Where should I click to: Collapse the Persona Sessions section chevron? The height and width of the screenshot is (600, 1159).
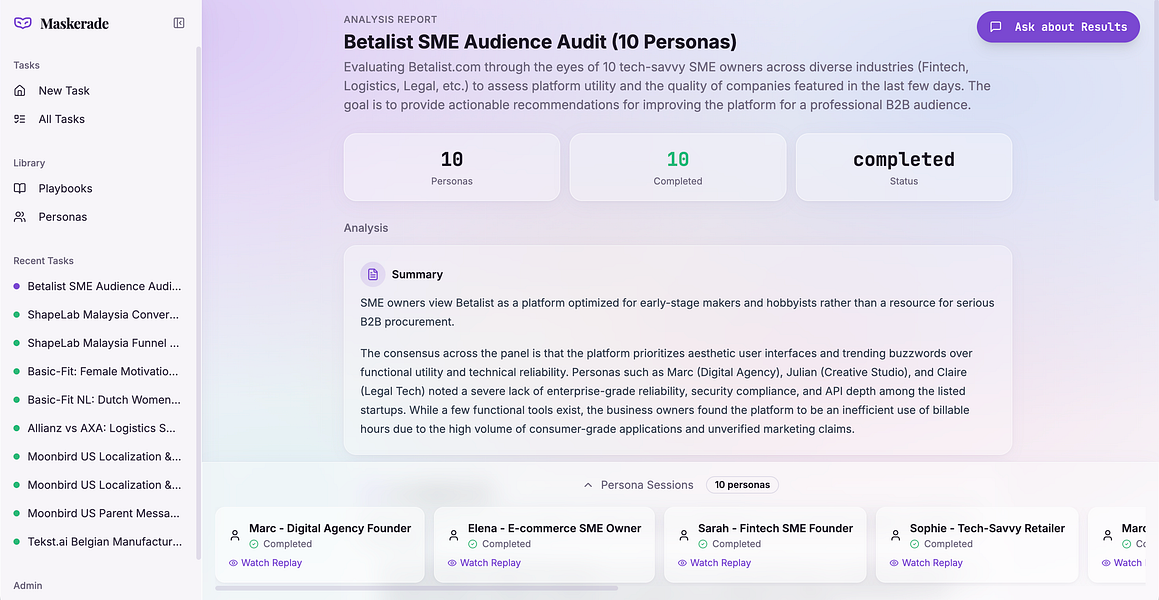(x=588, y=485)
